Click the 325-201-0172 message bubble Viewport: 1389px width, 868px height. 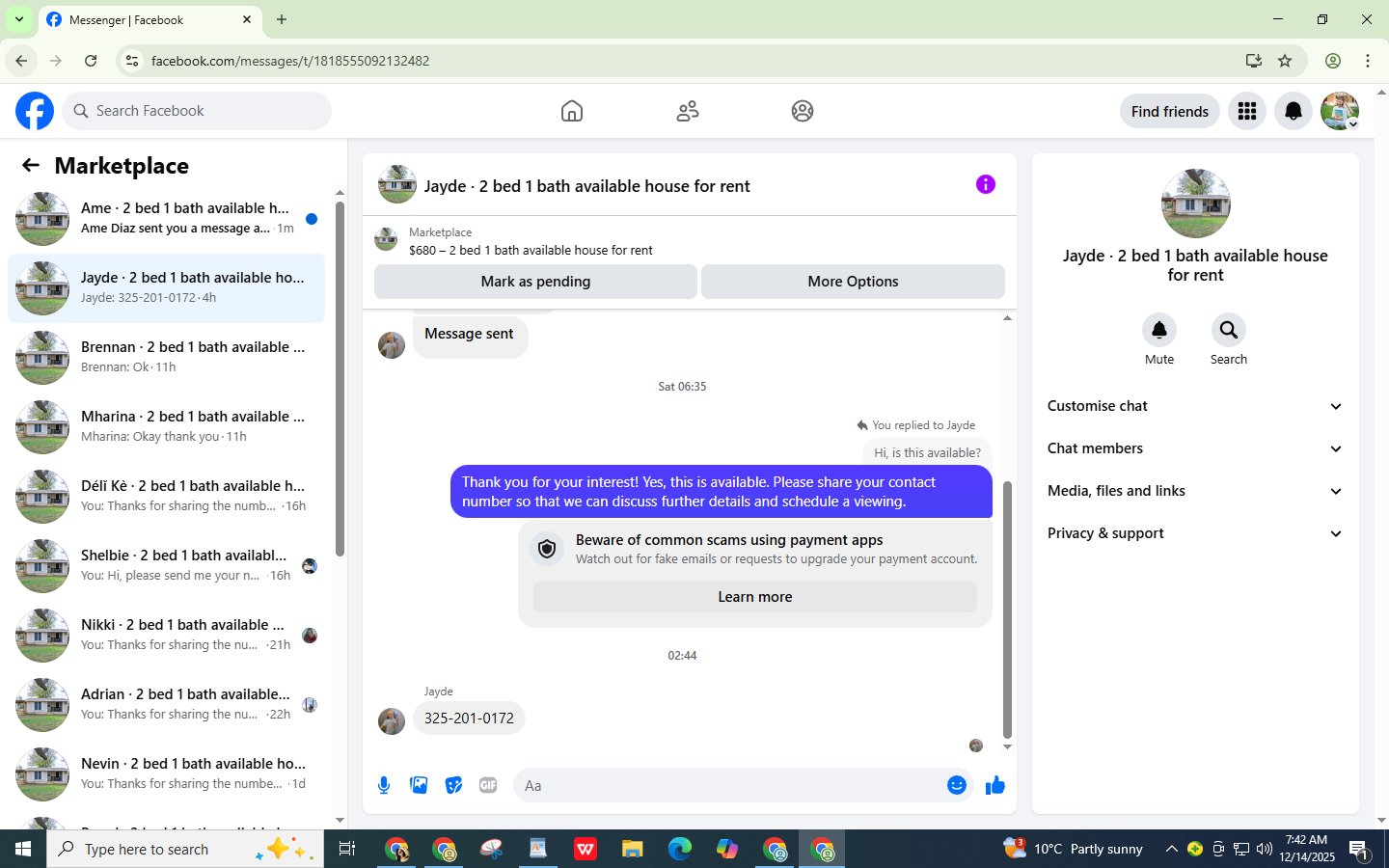[x=469, y=719]
